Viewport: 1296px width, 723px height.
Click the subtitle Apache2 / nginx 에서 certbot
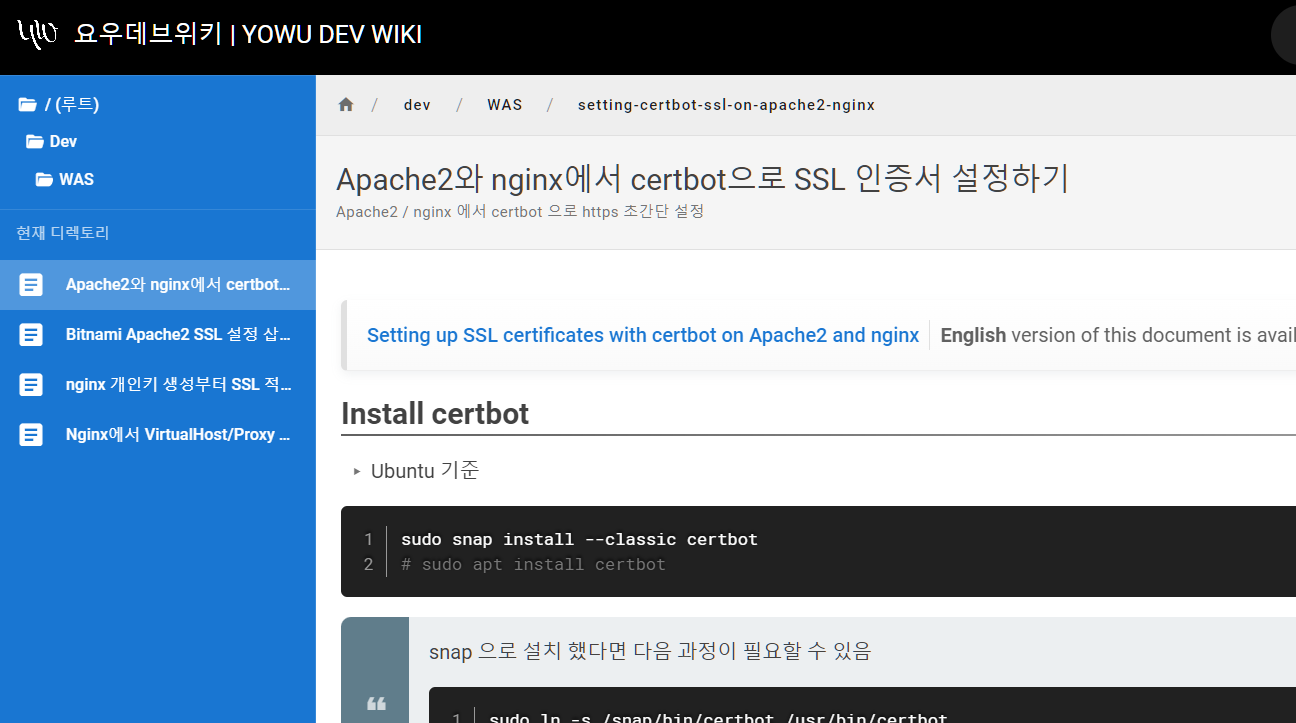520,212
